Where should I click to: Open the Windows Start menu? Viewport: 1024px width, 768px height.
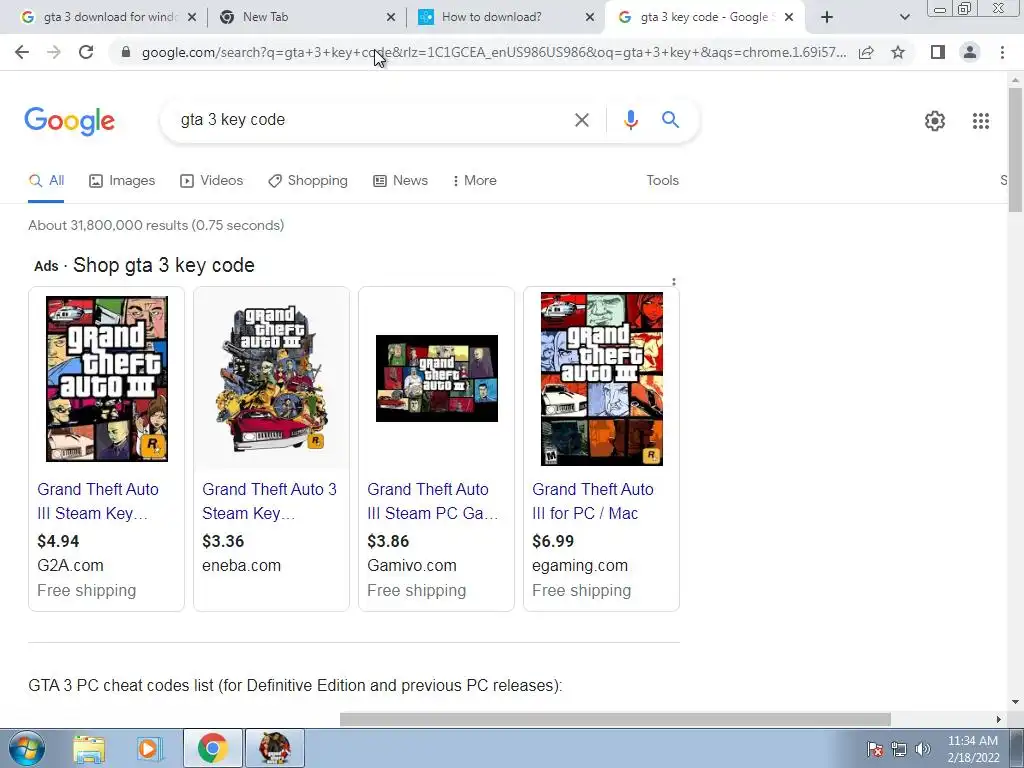(26, 748)
